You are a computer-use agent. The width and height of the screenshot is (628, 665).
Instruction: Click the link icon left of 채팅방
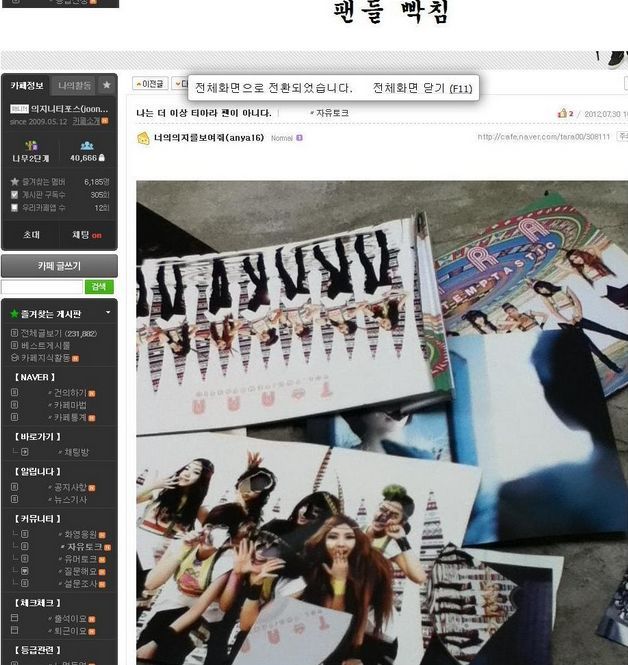25,452
